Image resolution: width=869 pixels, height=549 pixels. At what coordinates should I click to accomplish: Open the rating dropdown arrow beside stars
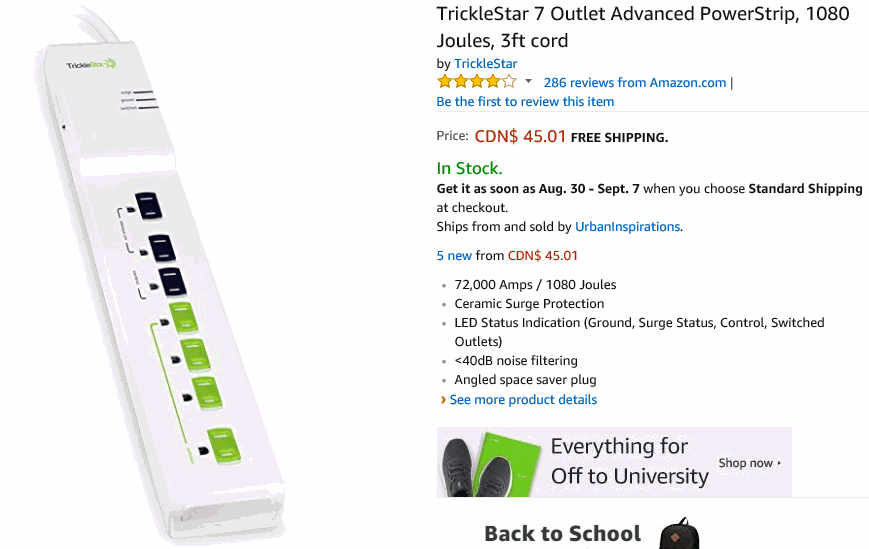pyautogui.click(x=528, y=82)
